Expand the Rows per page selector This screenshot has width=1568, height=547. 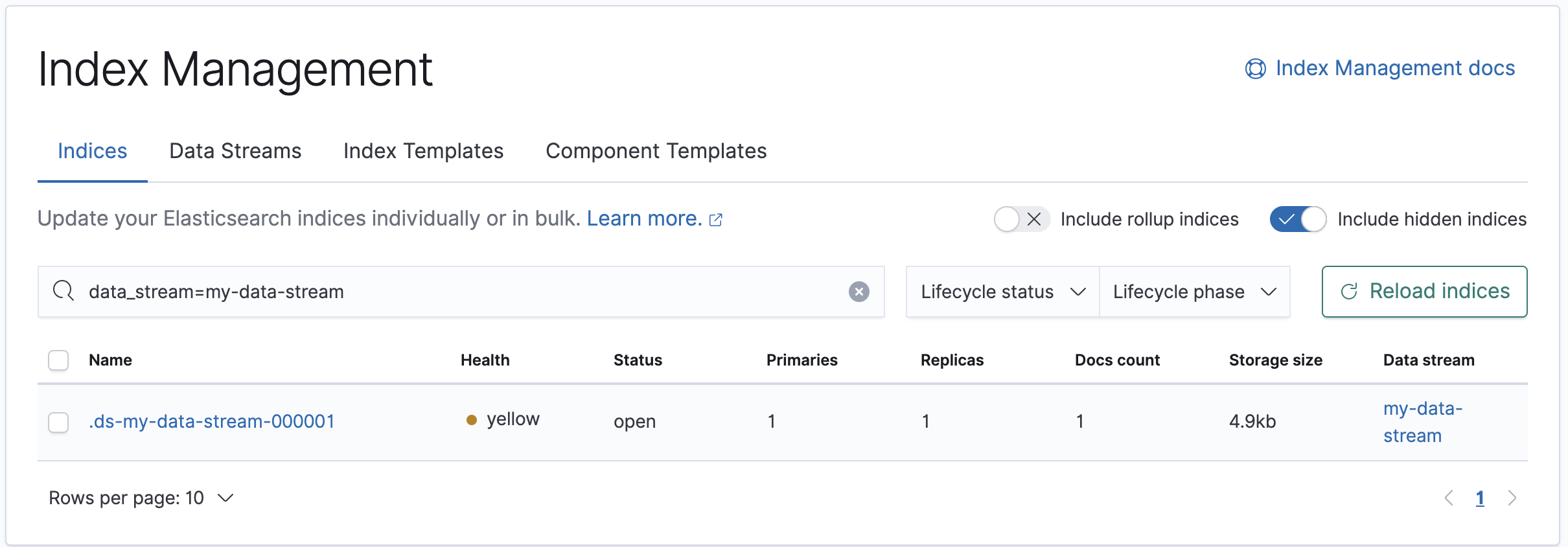point(141,498)
